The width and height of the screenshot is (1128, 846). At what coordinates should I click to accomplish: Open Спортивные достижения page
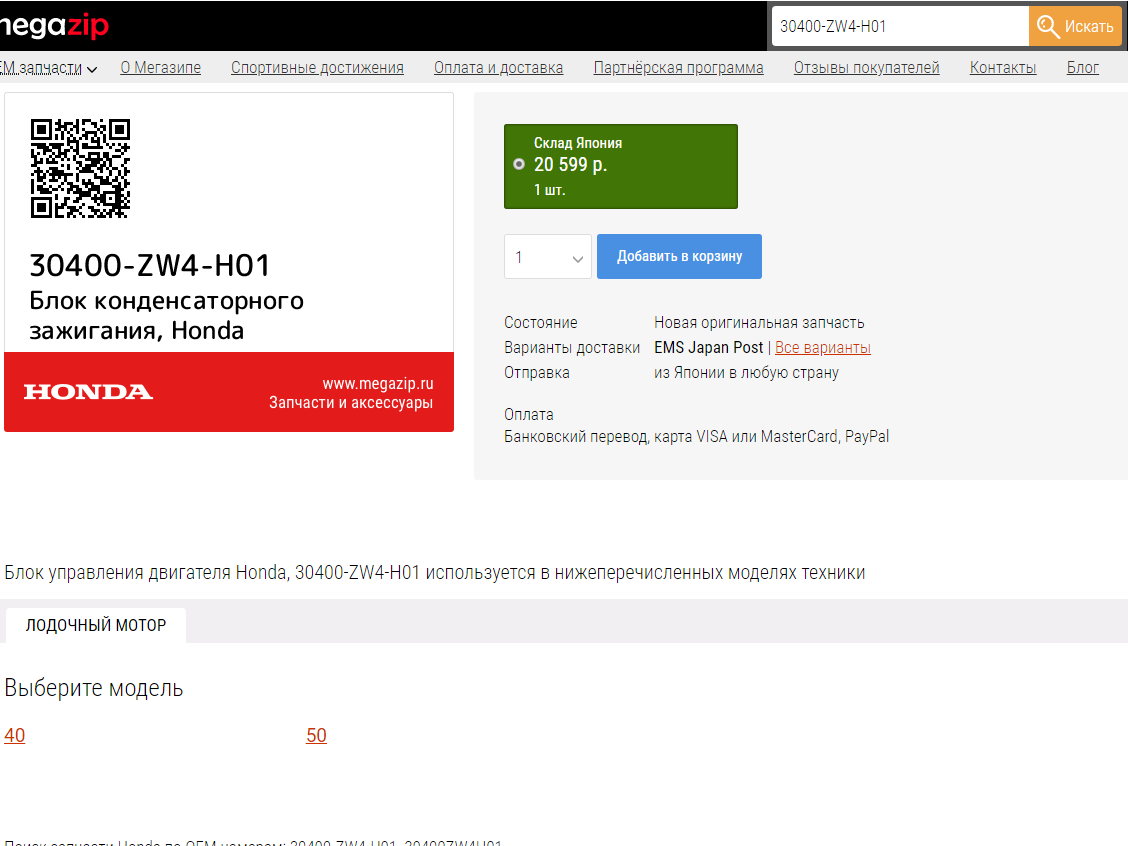point(317,68)
